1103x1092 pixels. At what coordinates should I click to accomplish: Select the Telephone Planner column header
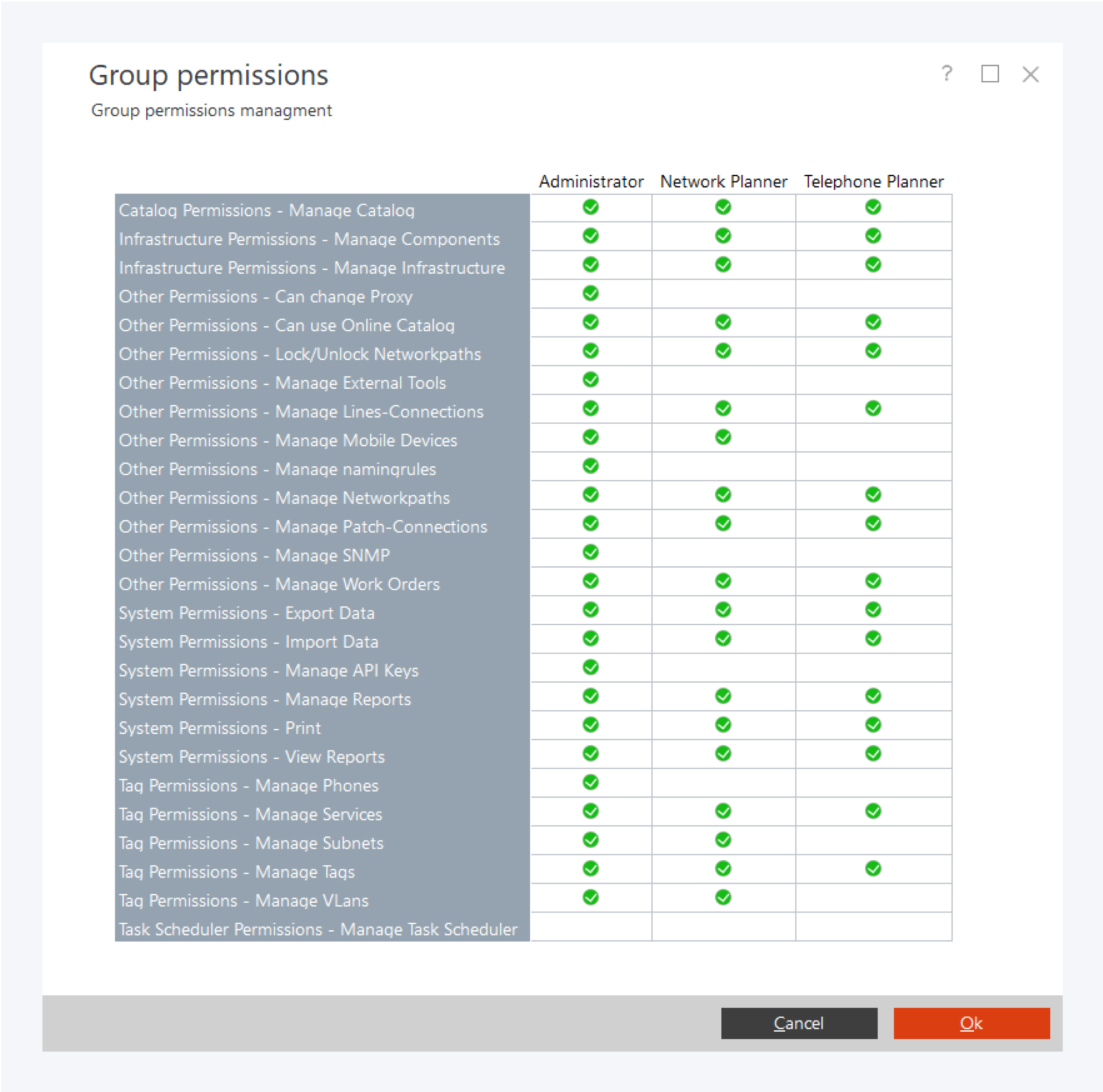[873, 182]
